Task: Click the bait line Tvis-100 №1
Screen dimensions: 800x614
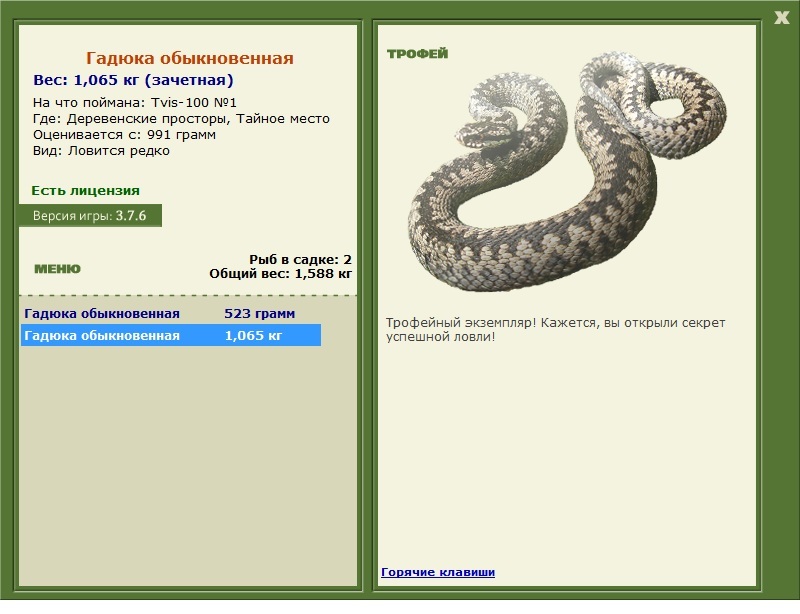Action: coord(135,103)
